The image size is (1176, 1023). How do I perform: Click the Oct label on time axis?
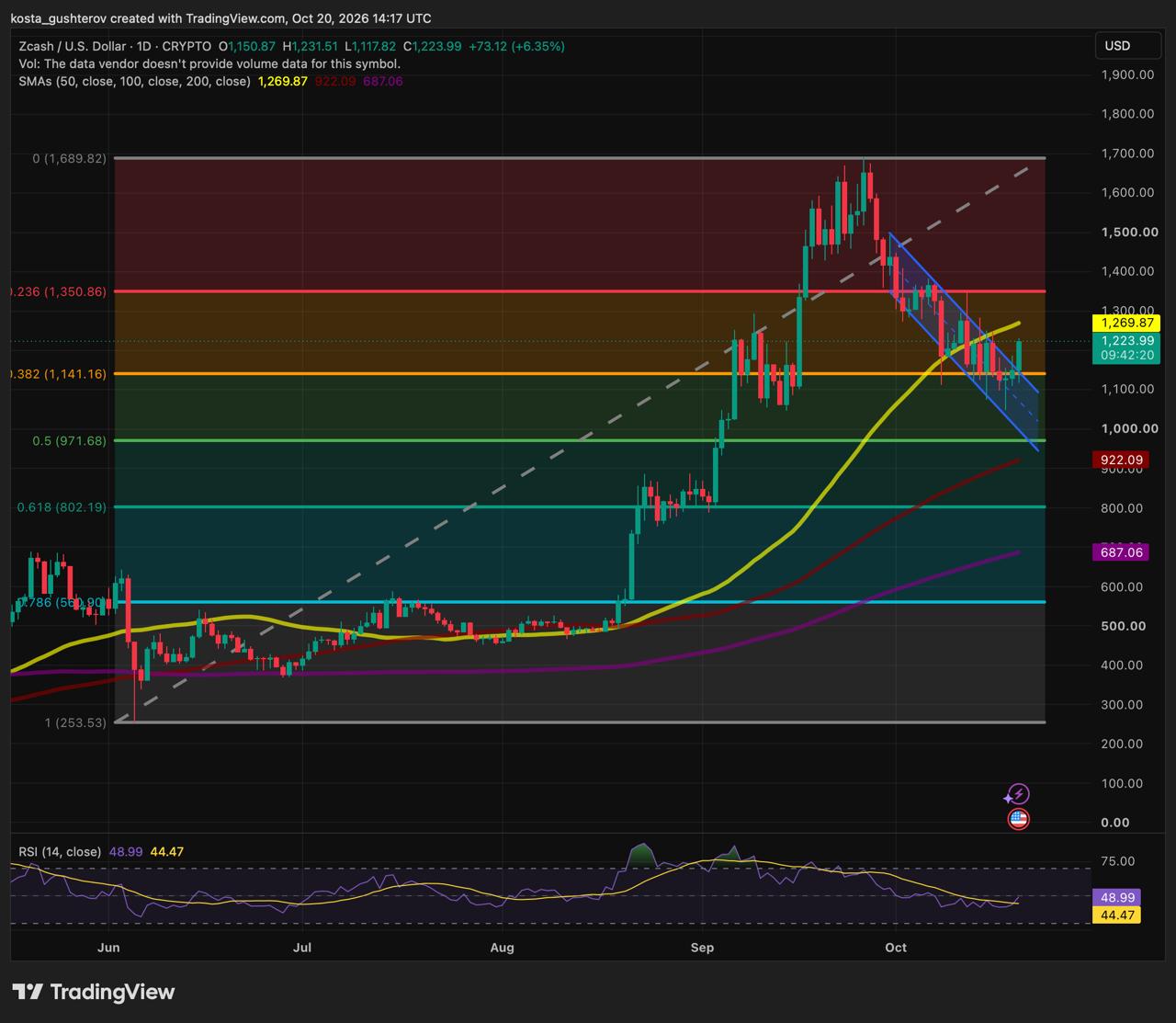click(896, 947)
